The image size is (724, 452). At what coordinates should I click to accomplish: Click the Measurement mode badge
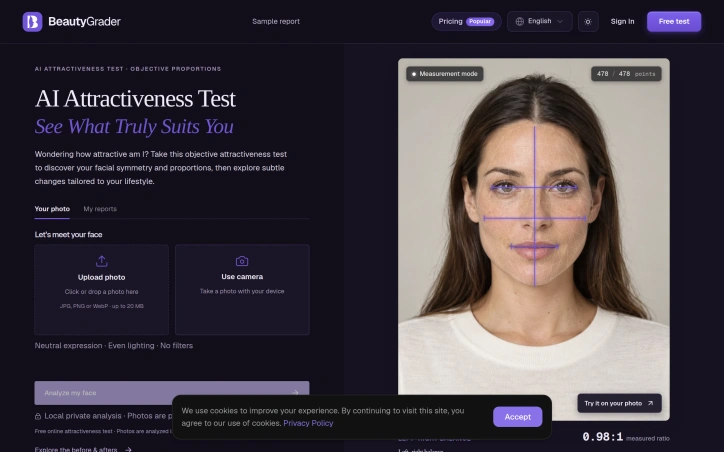pyautogui.click(x=445, y=74)
